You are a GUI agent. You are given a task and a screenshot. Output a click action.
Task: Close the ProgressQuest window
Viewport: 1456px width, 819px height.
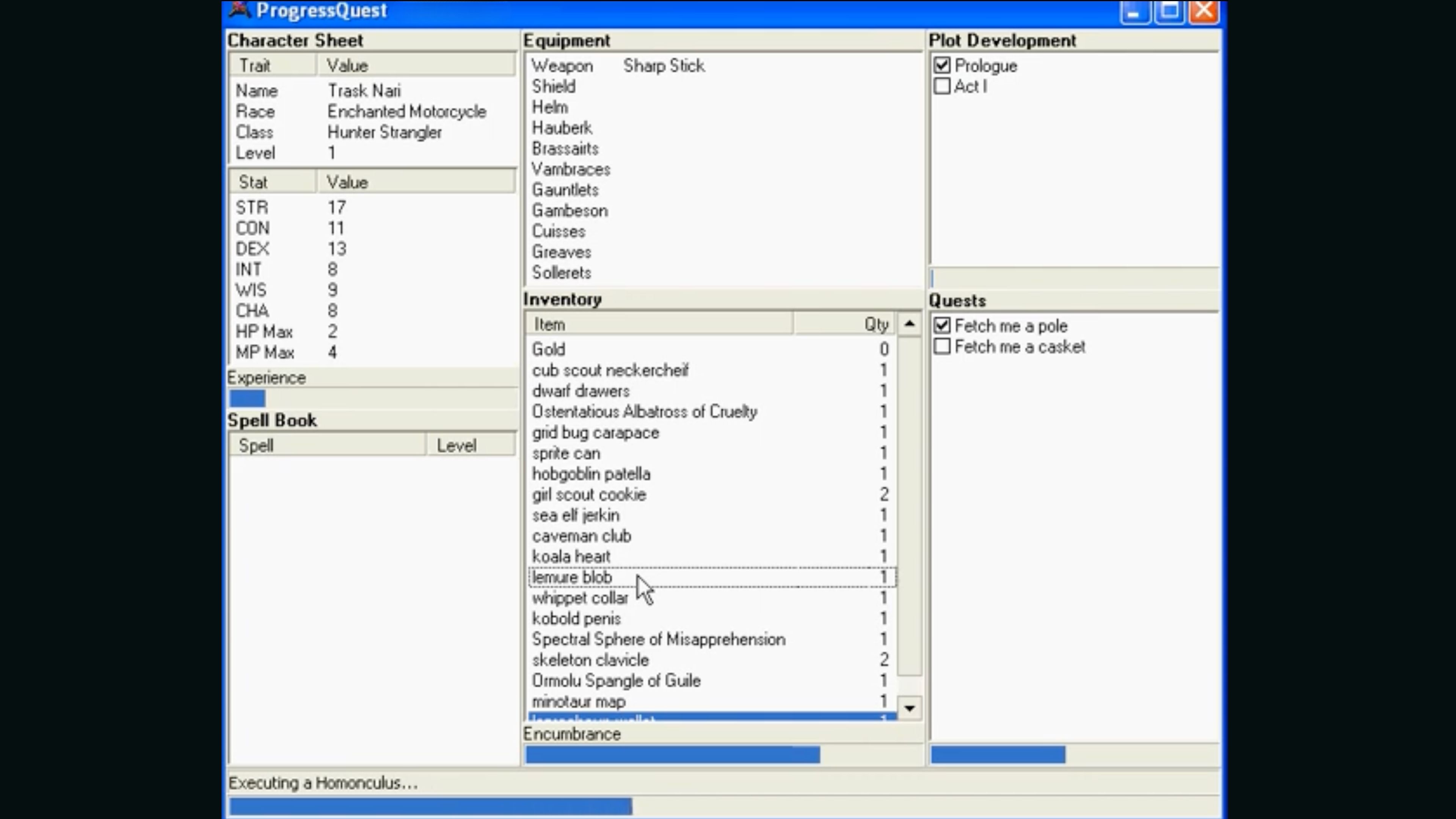coord(1204,12)
